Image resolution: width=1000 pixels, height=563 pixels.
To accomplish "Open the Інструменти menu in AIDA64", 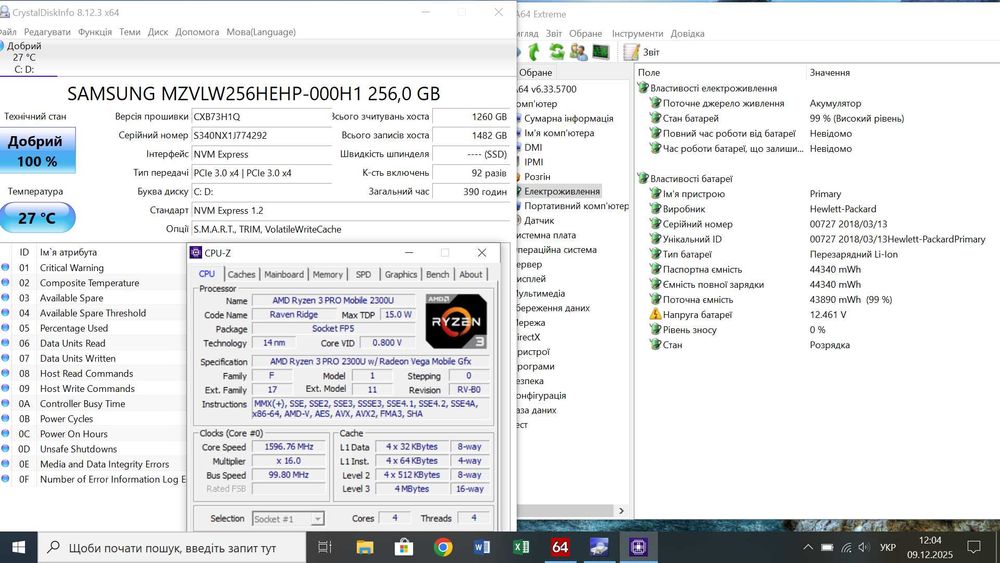I will [x=637, y=33].
